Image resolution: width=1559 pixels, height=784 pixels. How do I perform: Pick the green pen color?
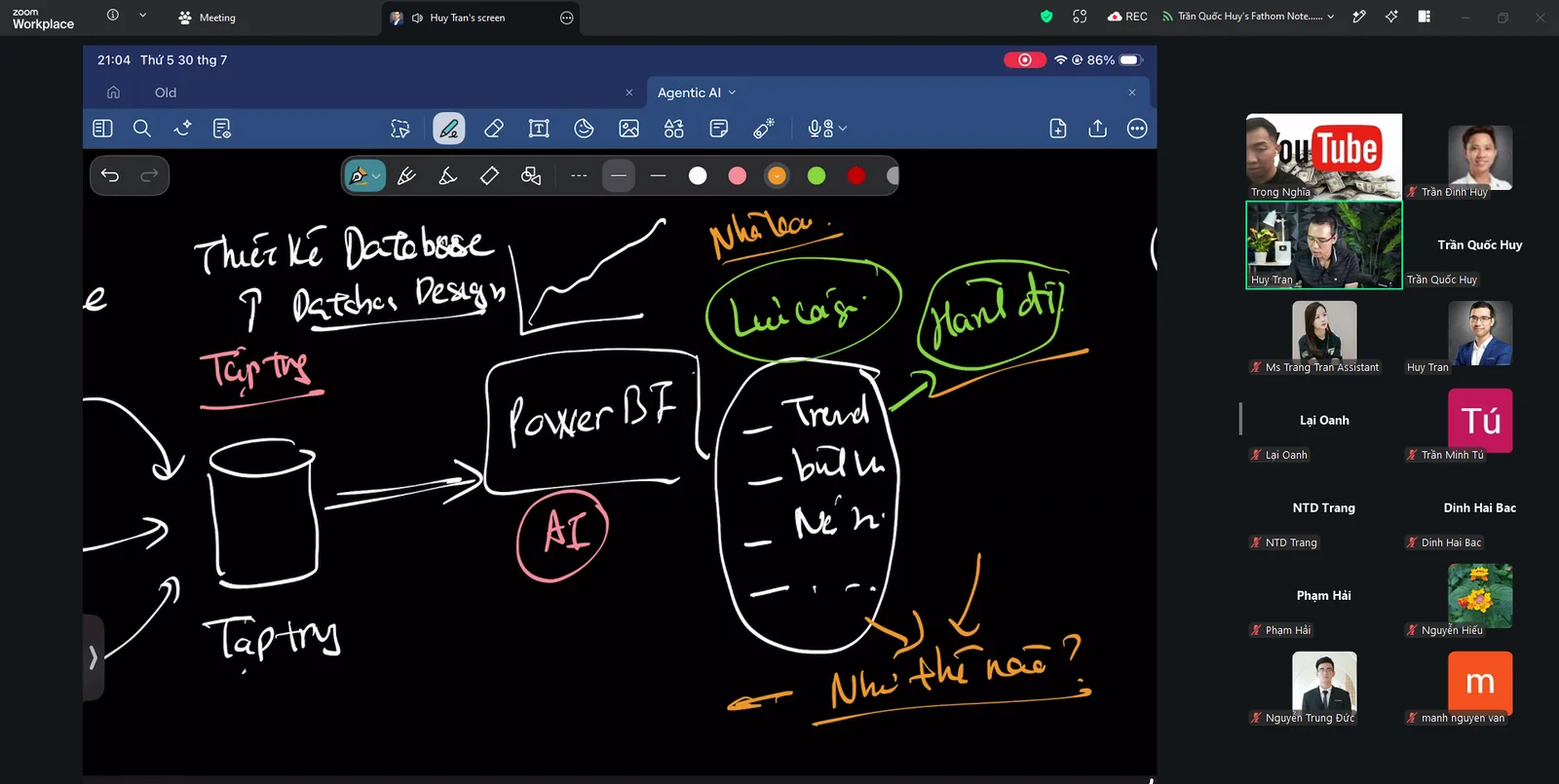[x=817, y=175]
